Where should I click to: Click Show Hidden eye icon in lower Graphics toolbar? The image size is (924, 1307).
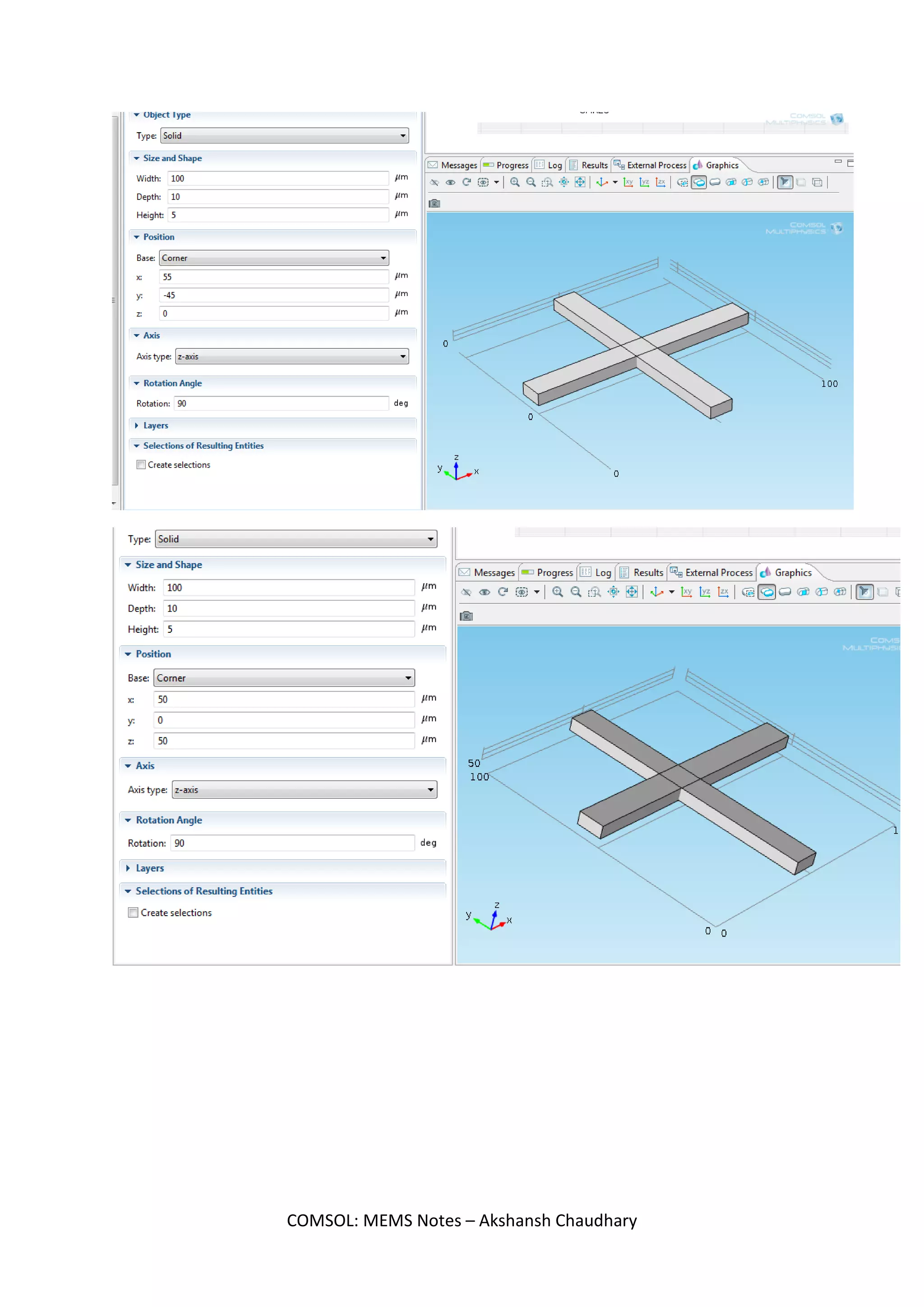click(x=485, y=592)
